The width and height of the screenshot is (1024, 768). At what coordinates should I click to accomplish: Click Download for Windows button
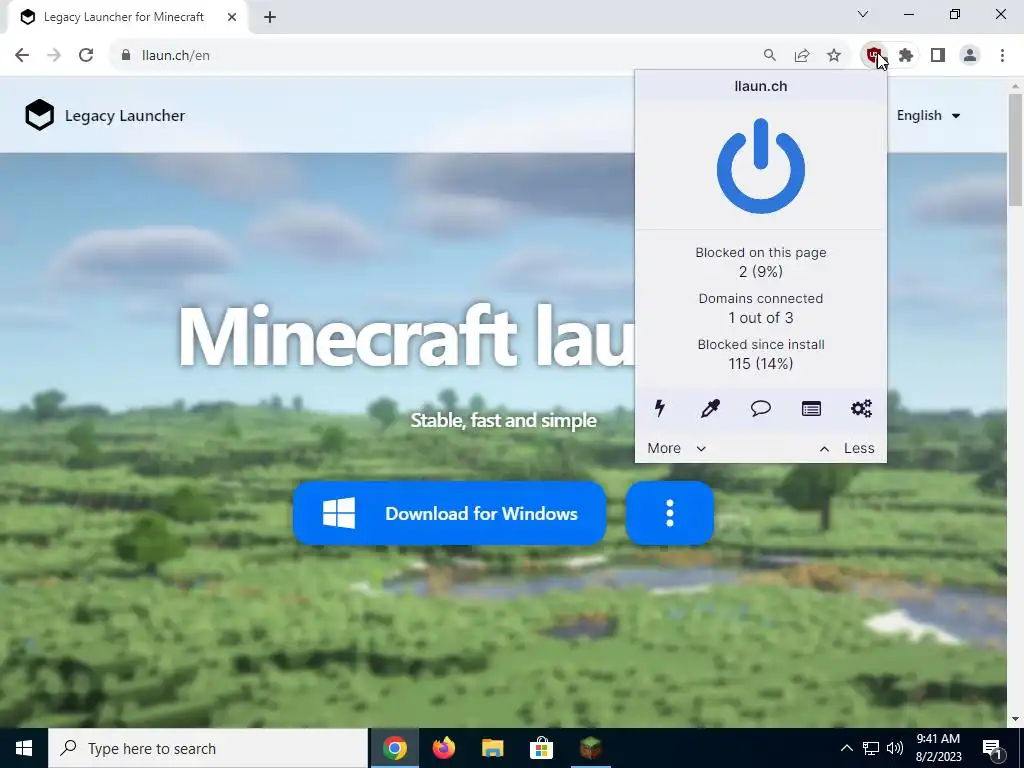[x=449, y=513]
